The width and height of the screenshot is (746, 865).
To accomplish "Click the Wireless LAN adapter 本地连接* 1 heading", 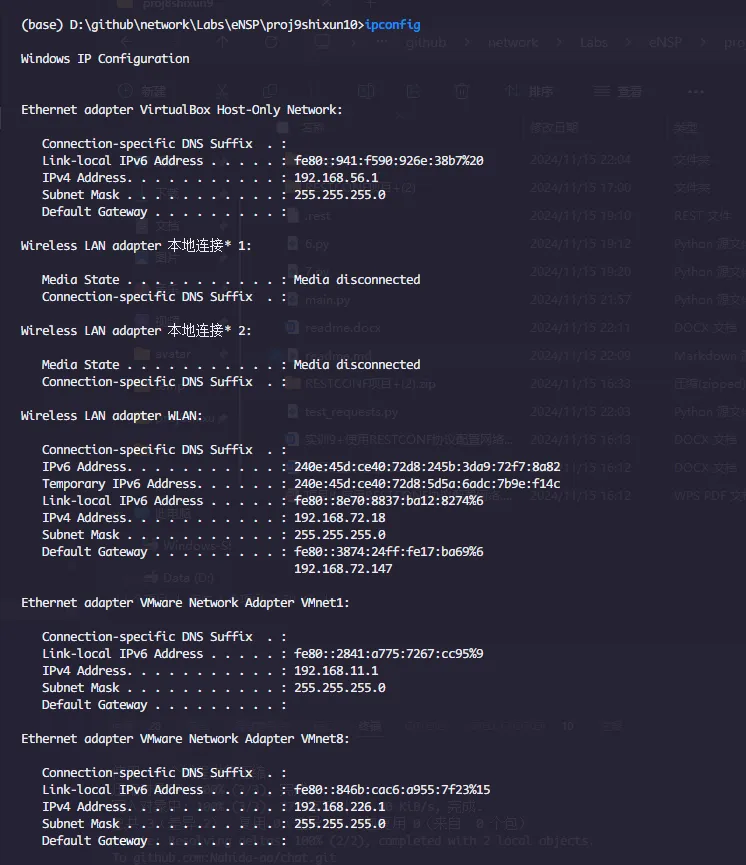I will 136,245.
